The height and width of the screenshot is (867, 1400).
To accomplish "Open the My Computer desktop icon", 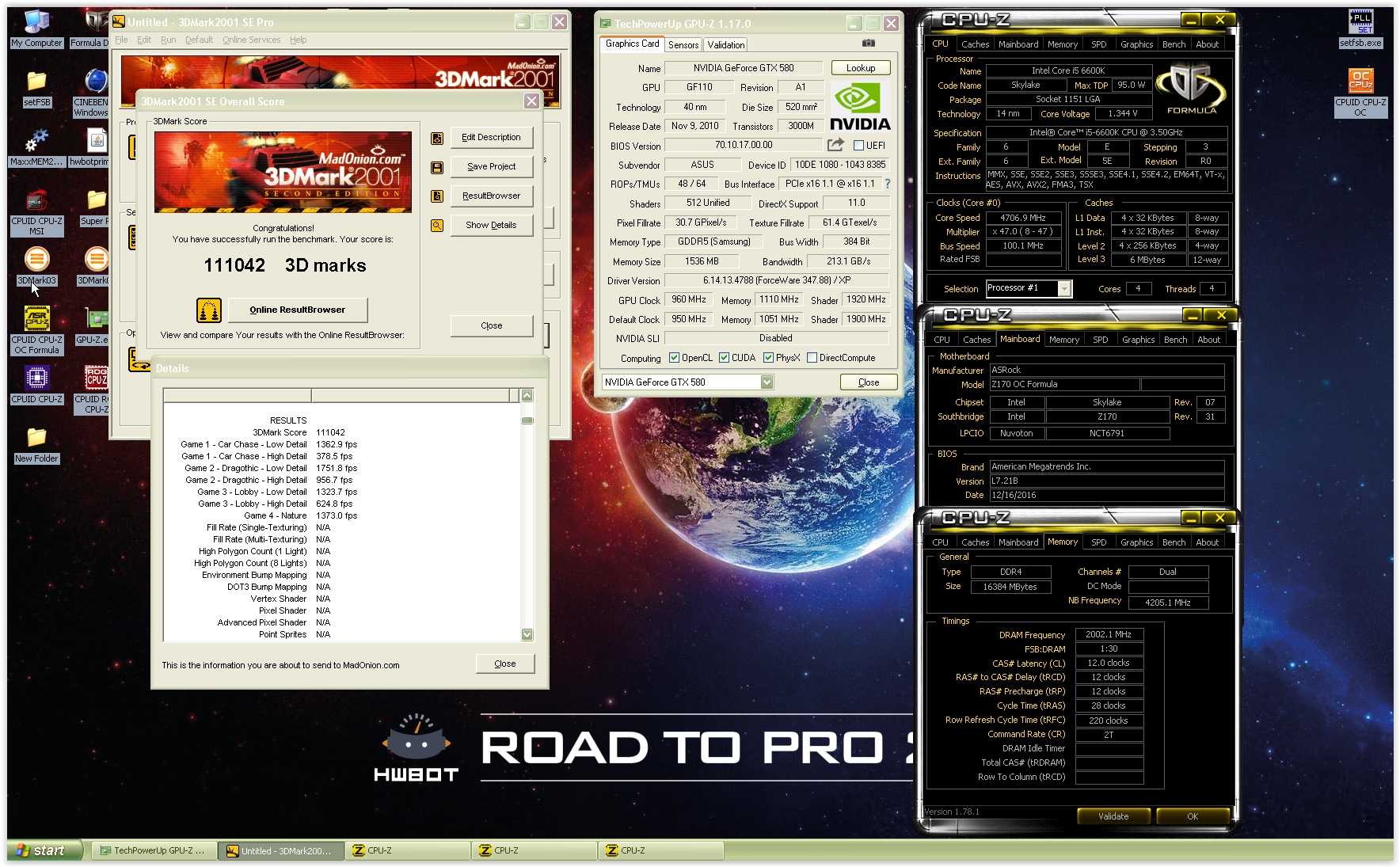I will pos(36,29).
